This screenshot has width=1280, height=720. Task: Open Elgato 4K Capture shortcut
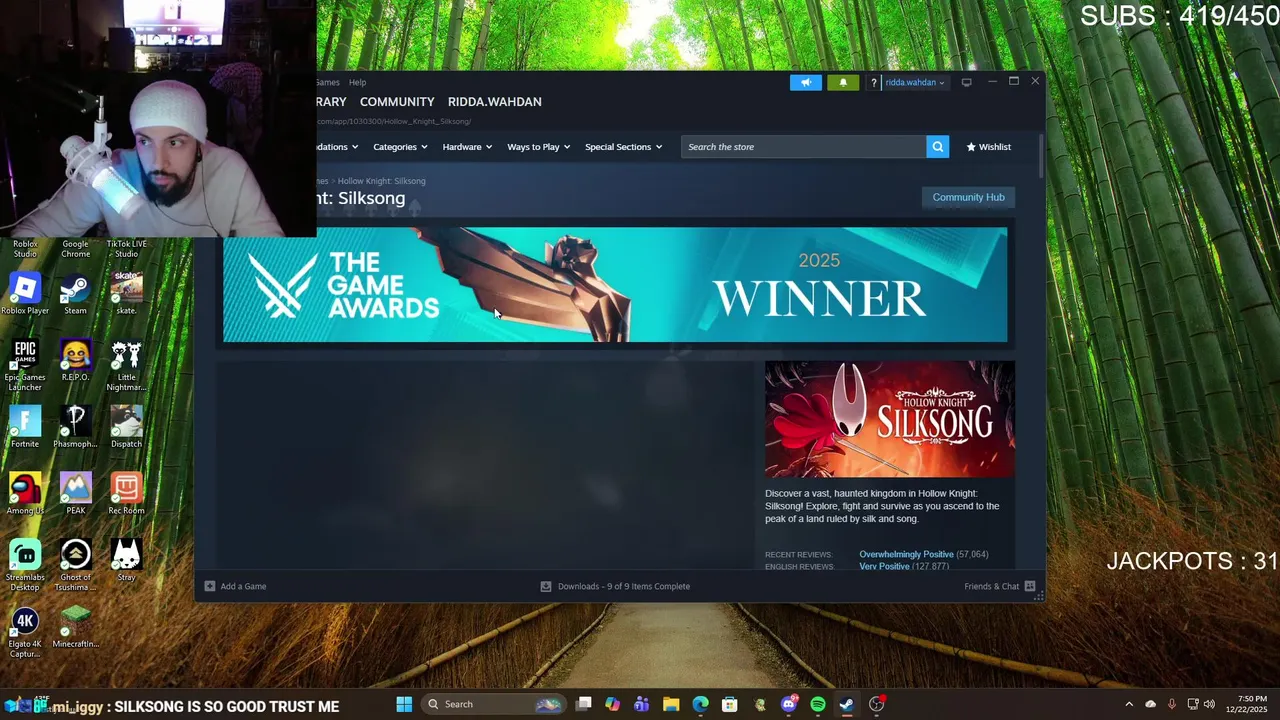[x=25, y=632]
